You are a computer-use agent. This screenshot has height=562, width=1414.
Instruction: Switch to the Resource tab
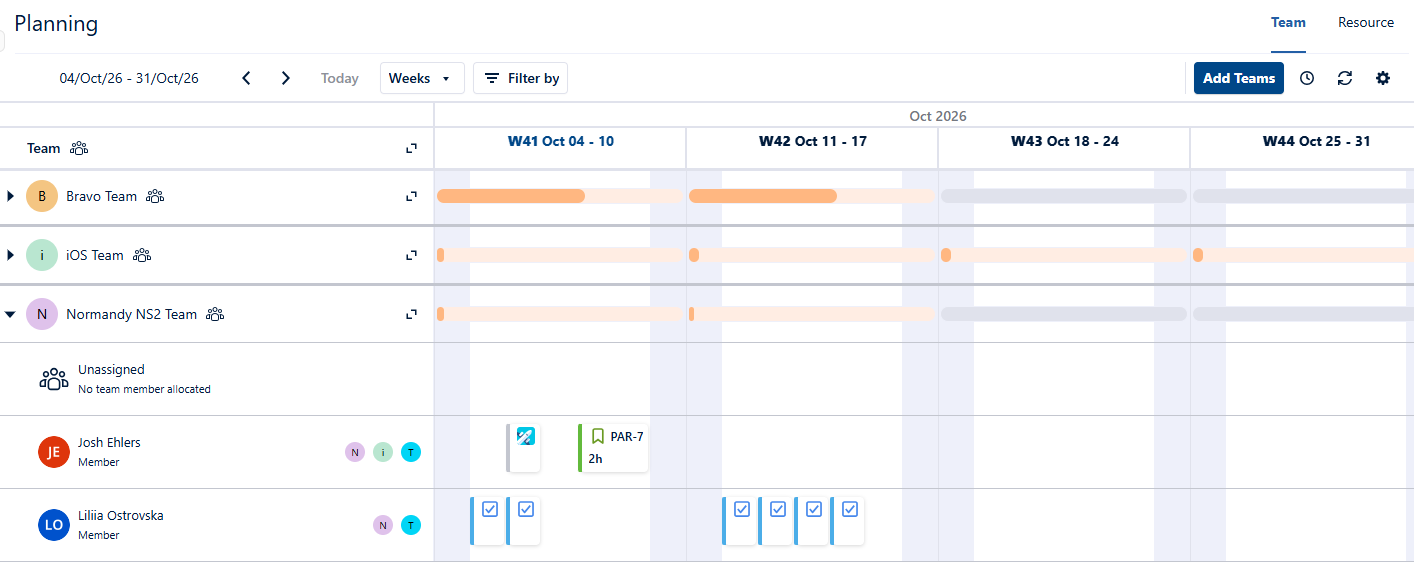[x=1366, y=23]
